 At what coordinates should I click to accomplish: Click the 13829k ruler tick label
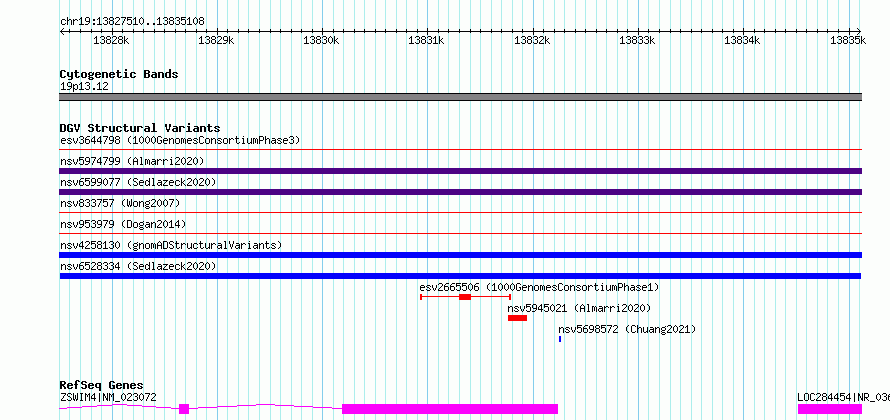(x=217, y=40)
